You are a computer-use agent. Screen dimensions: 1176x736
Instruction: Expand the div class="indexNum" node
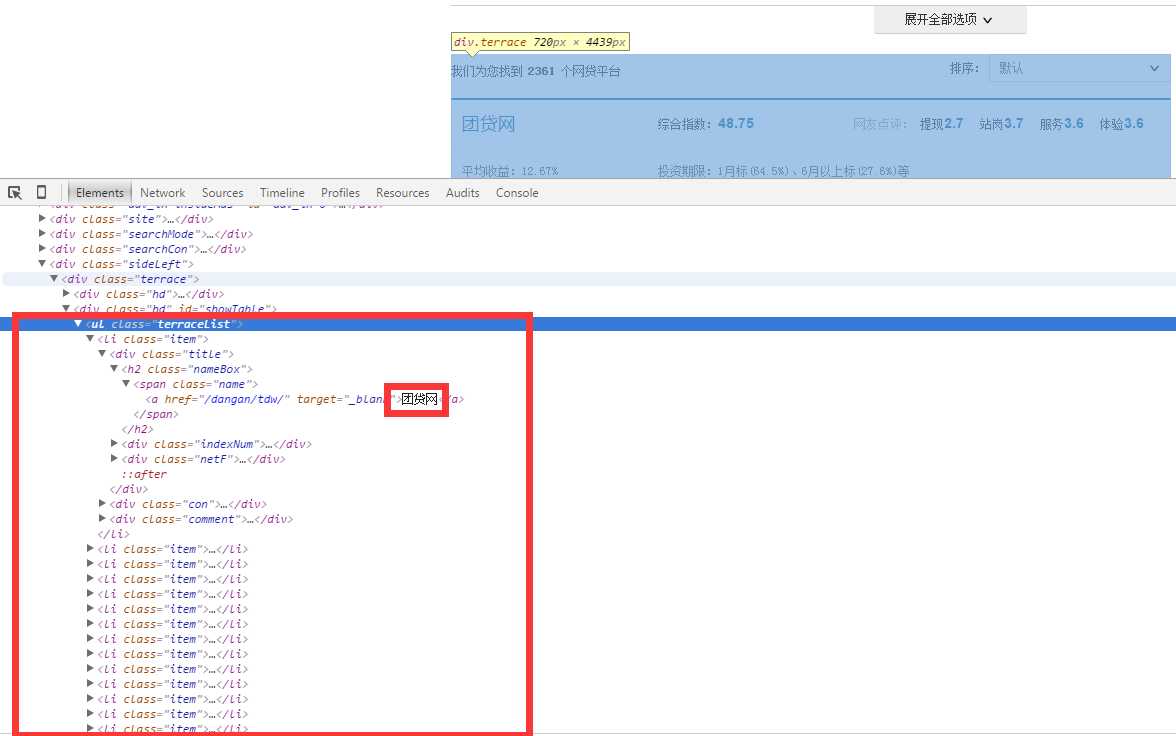(x=114, y=443)
